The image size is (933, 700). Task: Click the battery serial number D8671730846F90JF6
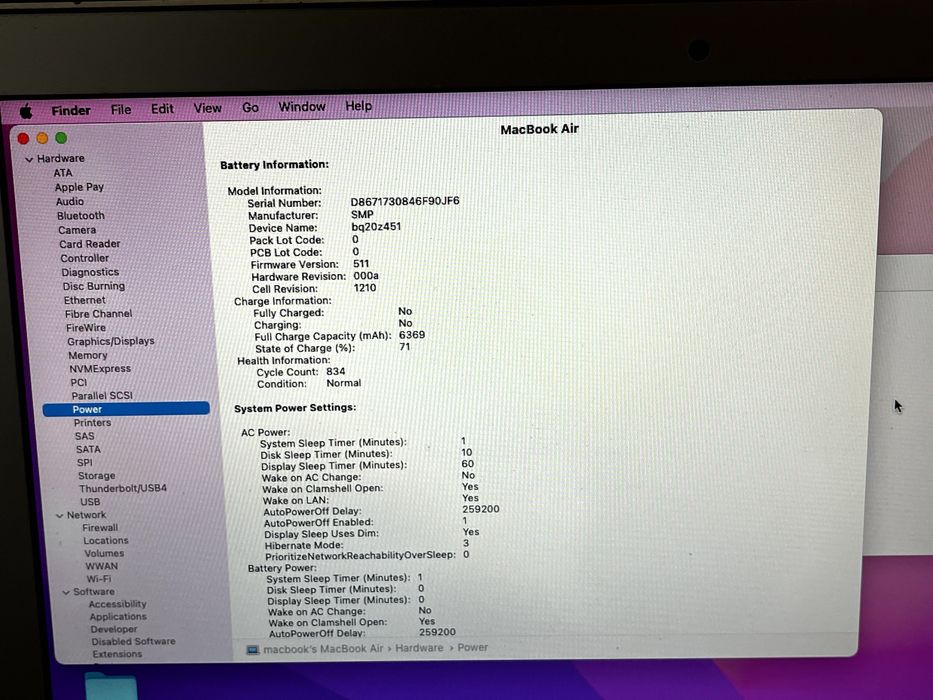(x=405, y=201)
